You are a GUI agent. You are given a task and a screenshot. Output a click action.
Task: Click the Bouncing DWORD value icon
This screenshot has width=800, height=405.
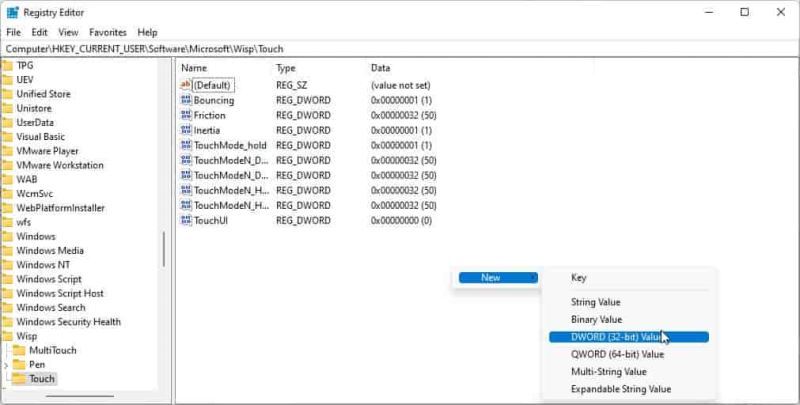coord(185,101)
